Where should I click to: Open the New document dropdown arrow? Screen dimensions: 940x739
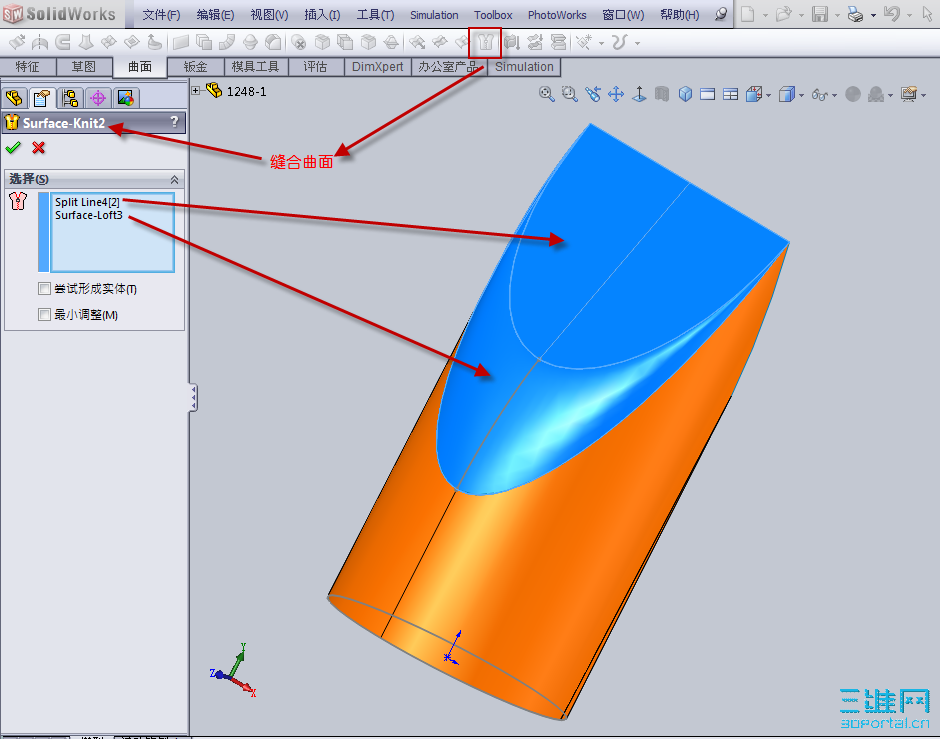765,15
